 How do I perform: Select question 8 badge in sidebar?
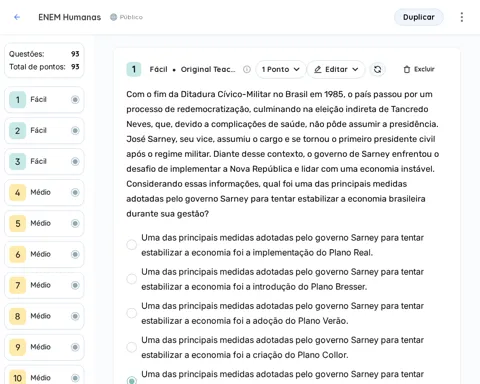(17, 316)
